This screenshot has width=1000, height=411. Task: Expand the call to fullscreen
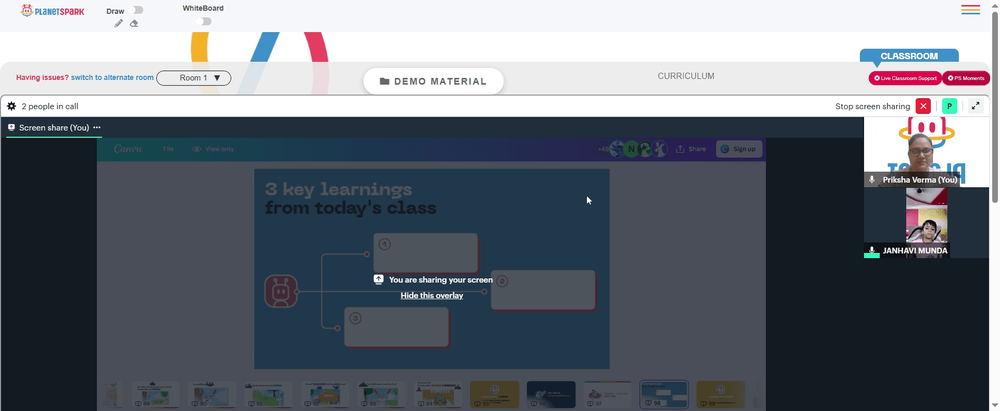pyautogui.click(x=975, y=107)
